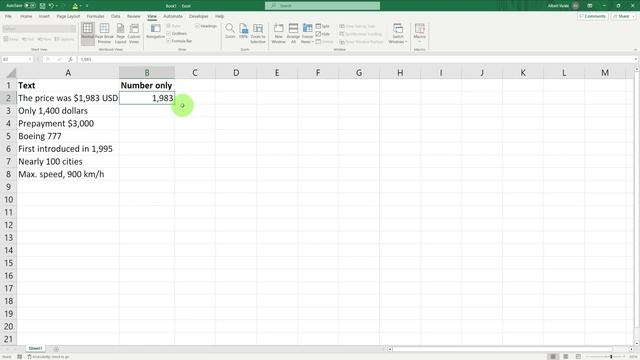Viewport: 640px width, 360px height.
Task: Open the Automate tab
Action: pos(173,16)
